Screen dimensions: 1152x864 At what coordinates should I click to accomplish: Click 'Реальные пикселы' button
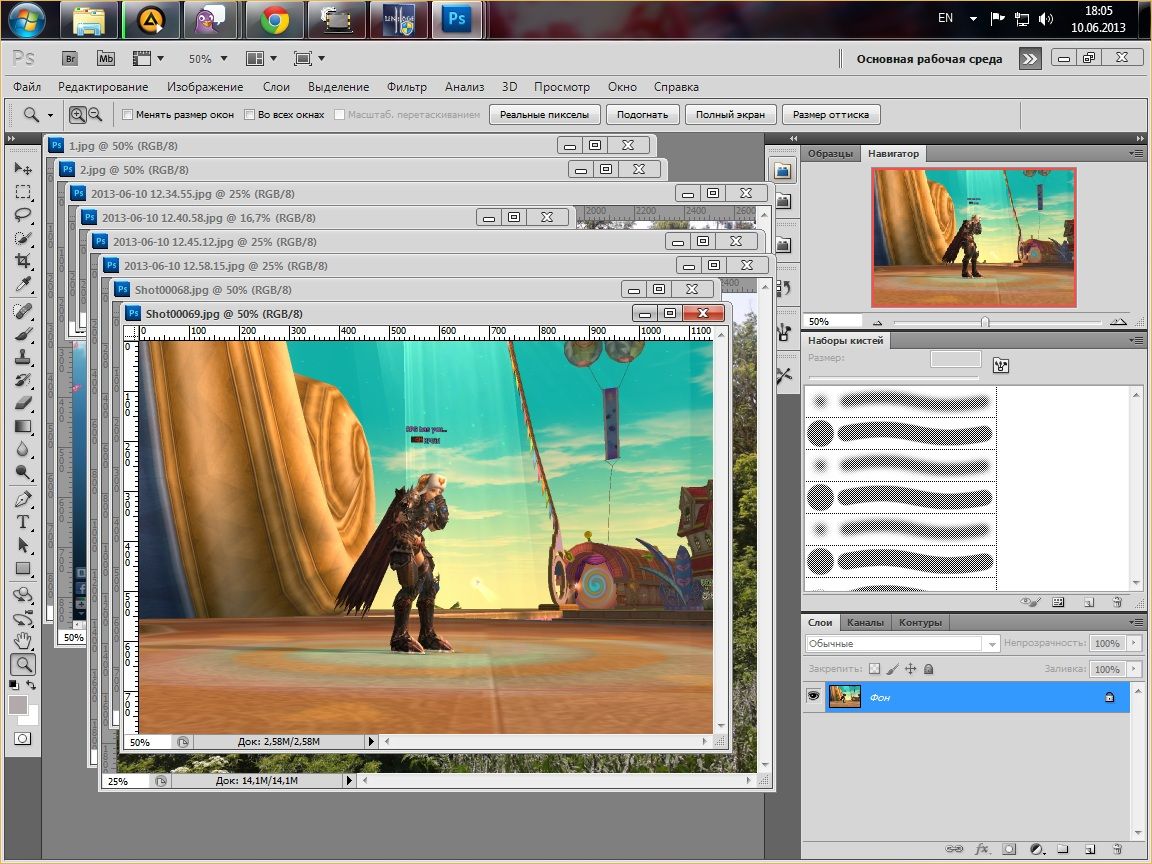coord(544,115)
